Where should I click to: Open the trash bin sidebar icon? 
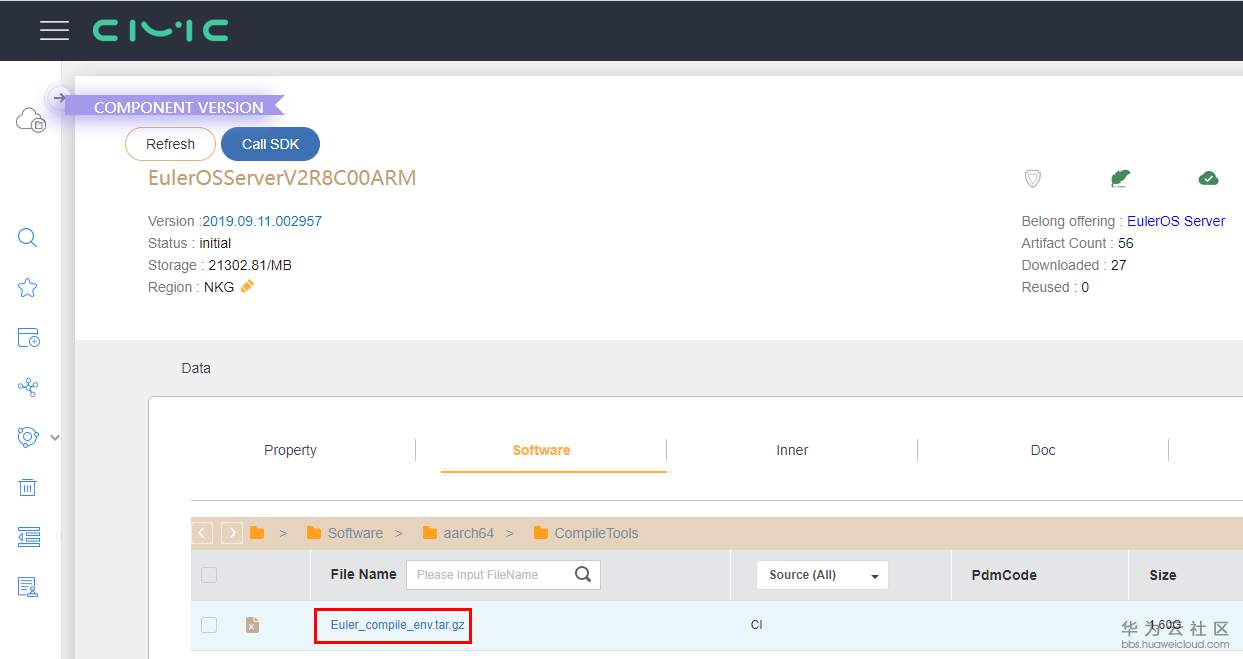(28, 487)
